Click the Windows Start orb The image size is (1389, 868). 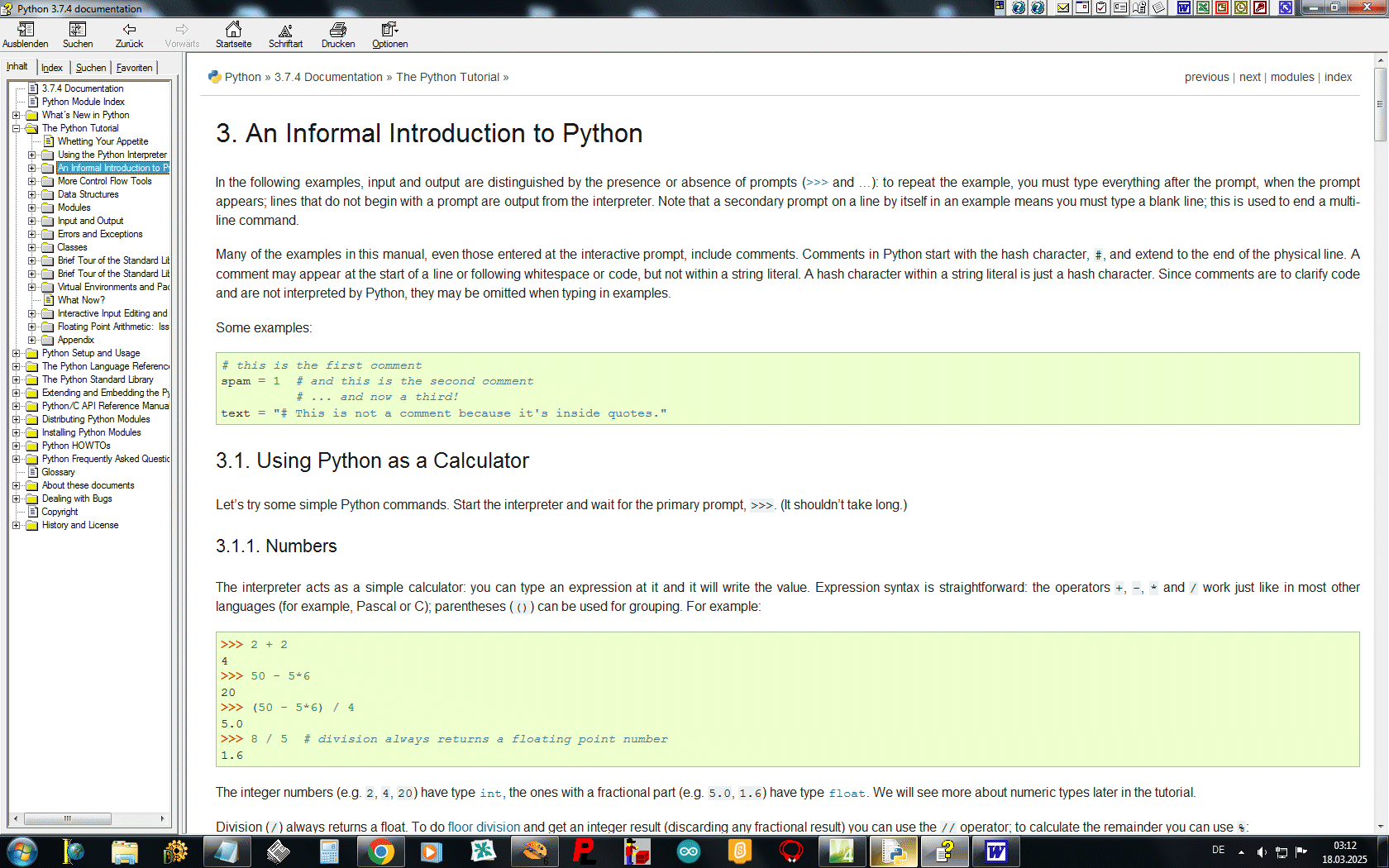[21, 851]
